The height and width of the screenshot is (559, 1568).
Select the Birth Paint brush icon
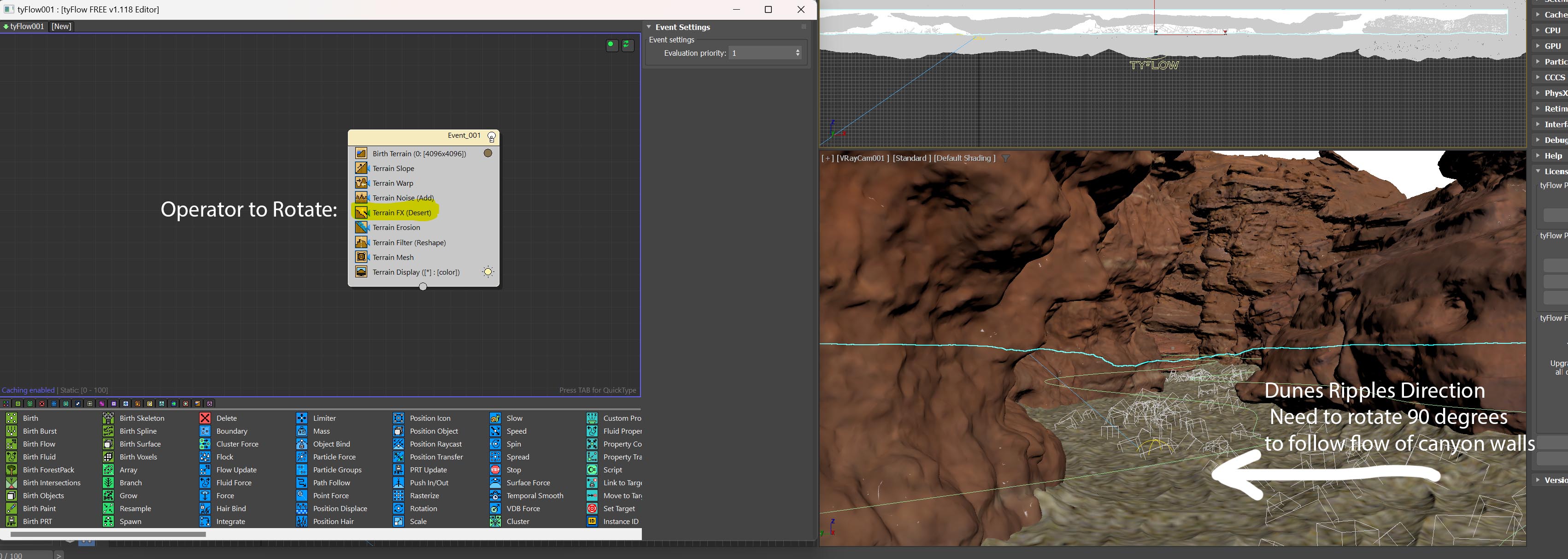[12, 508]
